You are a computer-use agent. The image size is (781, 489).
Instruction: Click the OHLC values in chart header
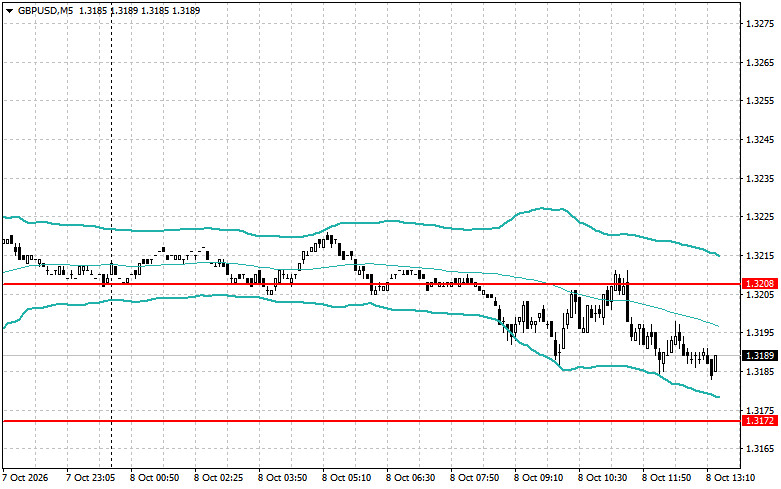140,10
